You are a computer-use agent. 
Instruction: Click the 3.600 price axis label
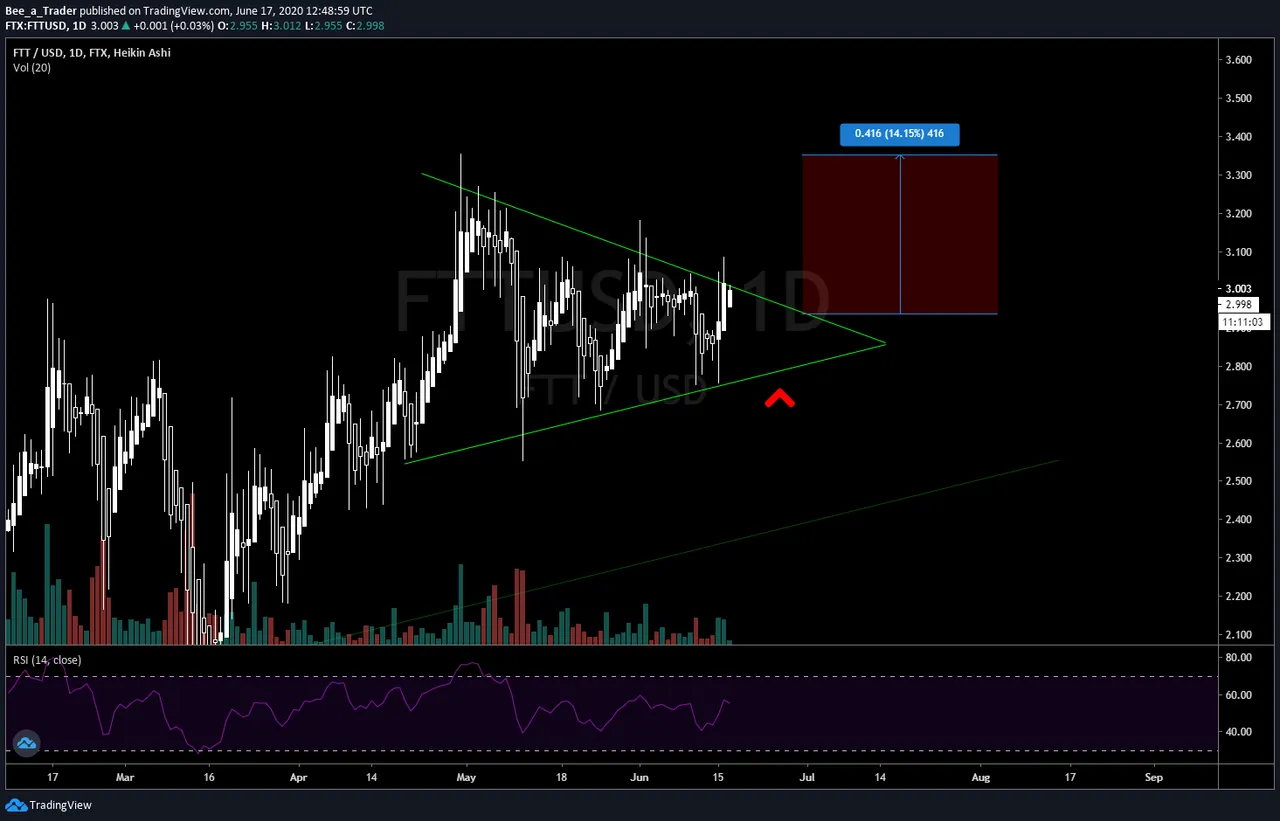tap(1238, 60)
